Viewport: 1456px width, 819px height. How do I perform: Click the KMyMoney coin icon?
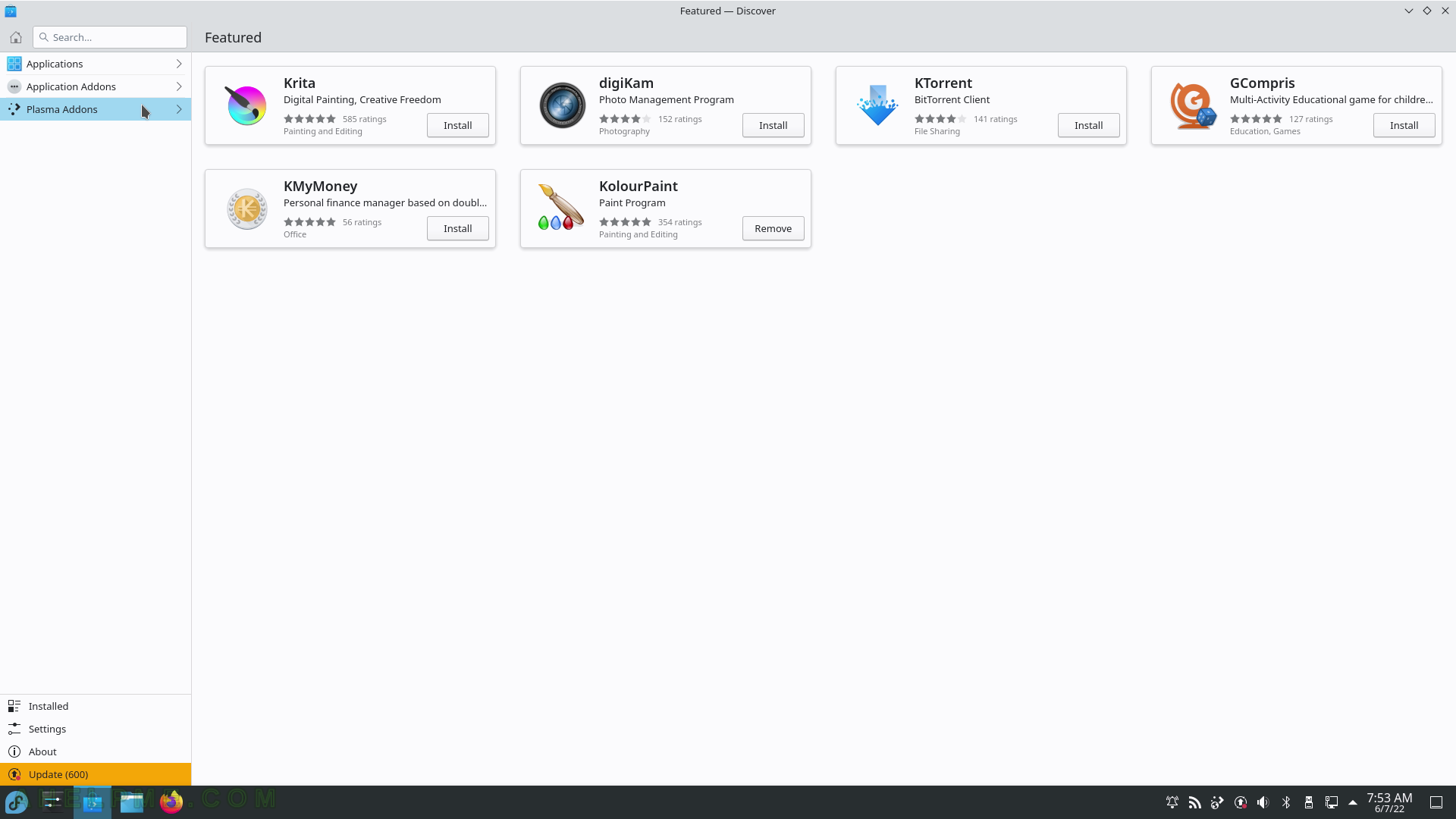[x=246, y=209]
